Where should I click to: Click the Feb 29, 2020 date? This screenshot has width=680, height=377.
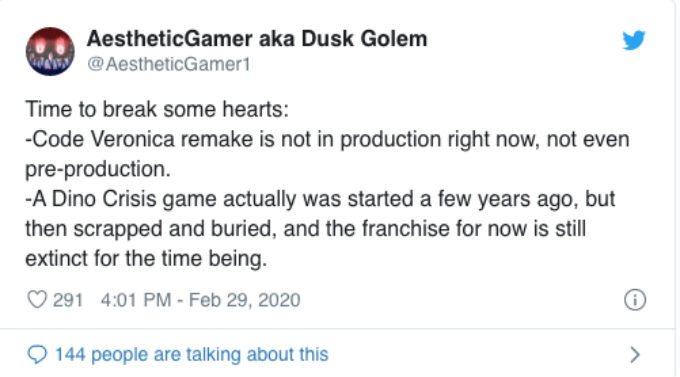click(x=245, y=300)
